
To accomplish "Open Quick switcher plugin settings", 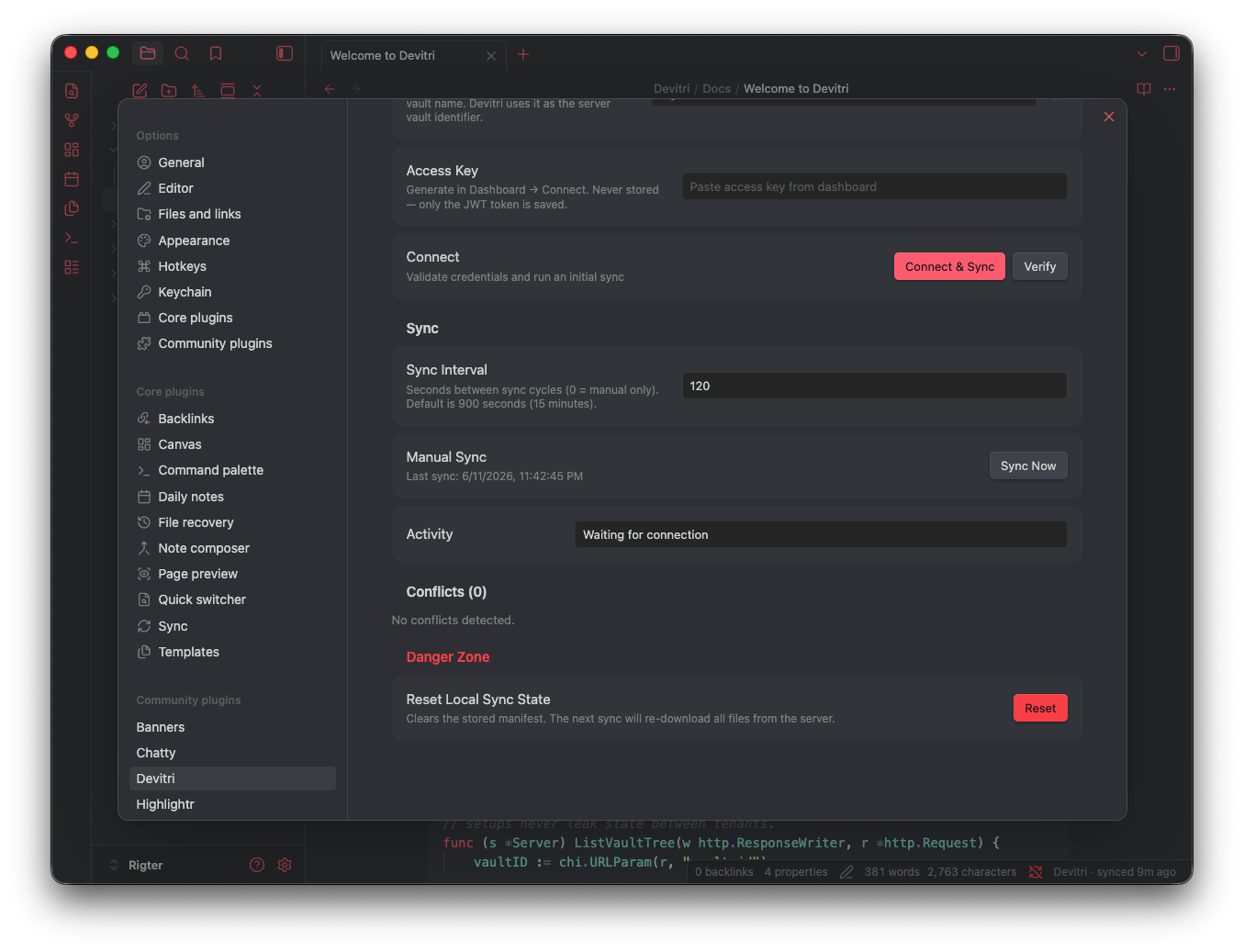I will pos(232,599).
